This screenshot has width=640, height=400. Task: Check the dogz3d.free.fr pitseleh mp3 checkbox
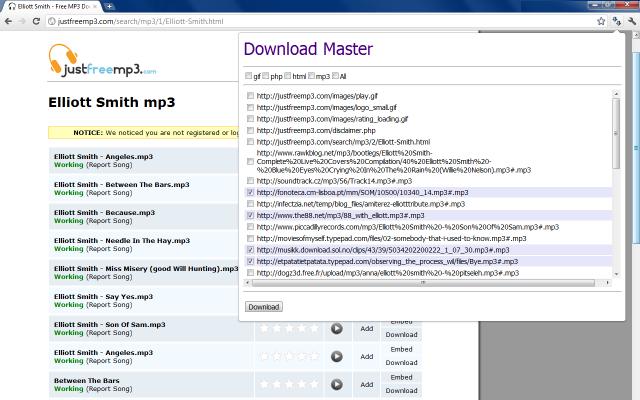click(250, 272)
